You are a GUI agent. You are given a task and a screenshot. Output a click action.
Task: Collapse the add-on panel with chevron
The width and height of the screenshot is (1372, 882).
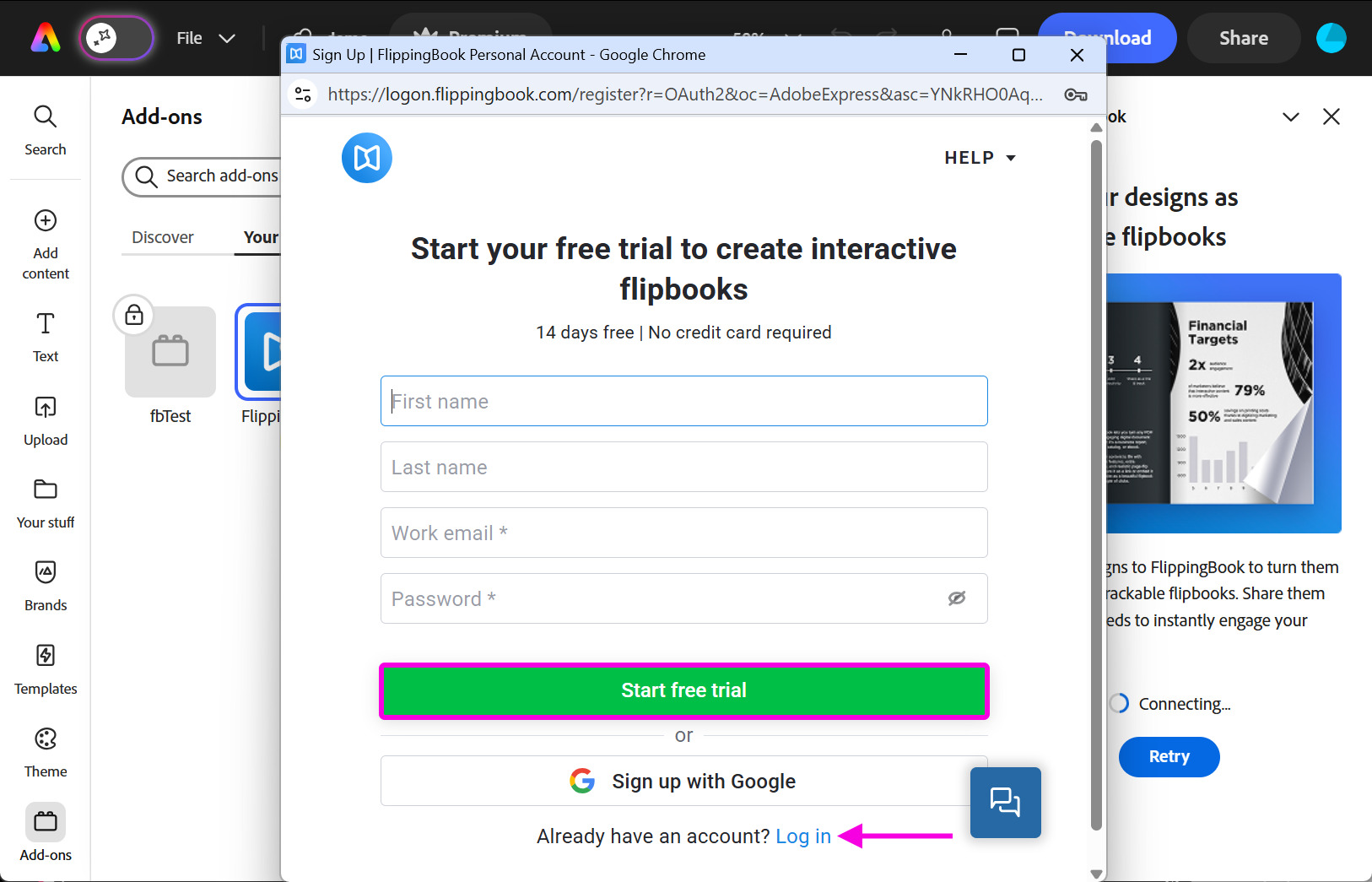coord(1290,116)
